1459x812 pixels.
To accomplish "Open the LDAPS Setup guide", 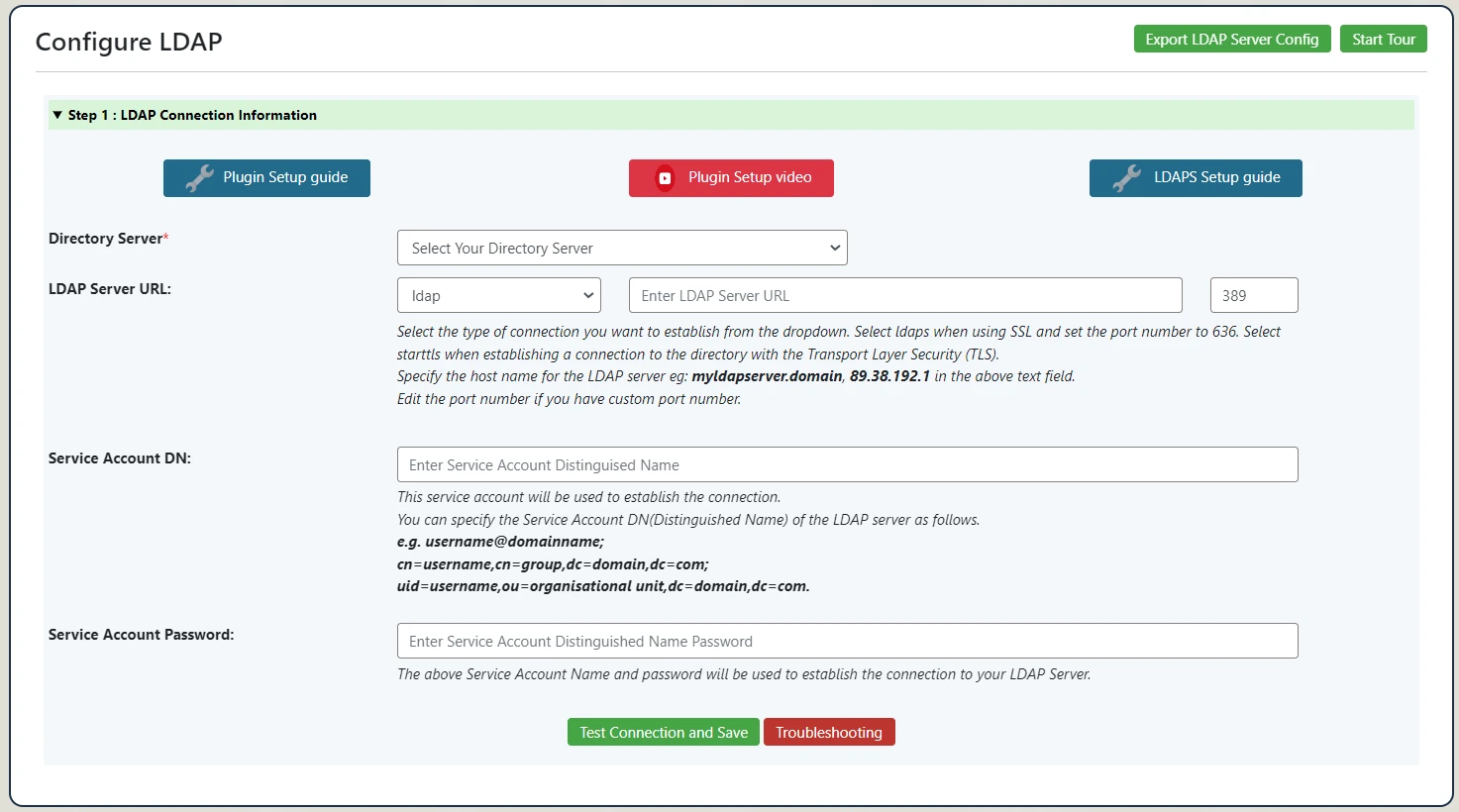I will [x=1196, y=177].
